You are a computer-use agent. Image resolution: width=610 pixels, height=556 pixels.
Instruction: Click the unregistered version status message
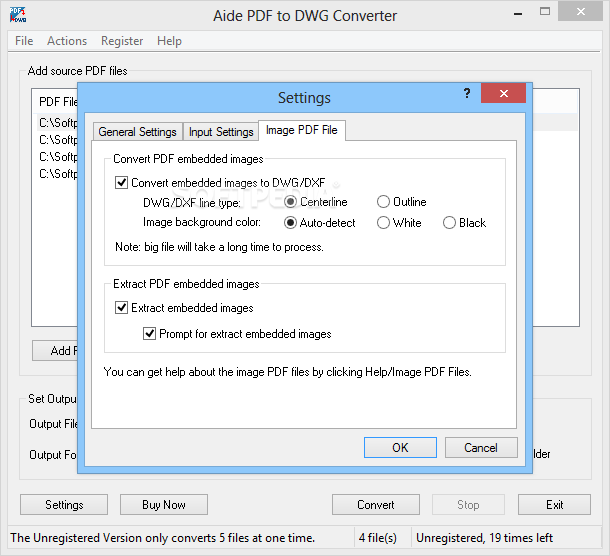pos(163,538)
